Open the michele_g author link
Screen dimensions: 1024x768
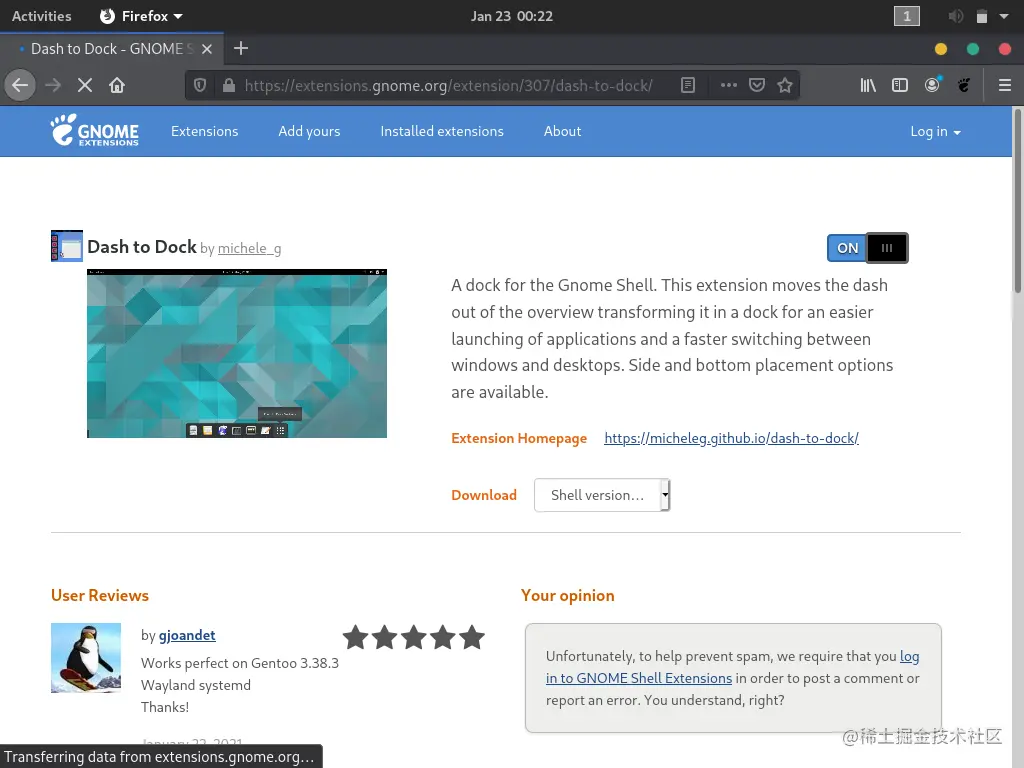point(249,248)
